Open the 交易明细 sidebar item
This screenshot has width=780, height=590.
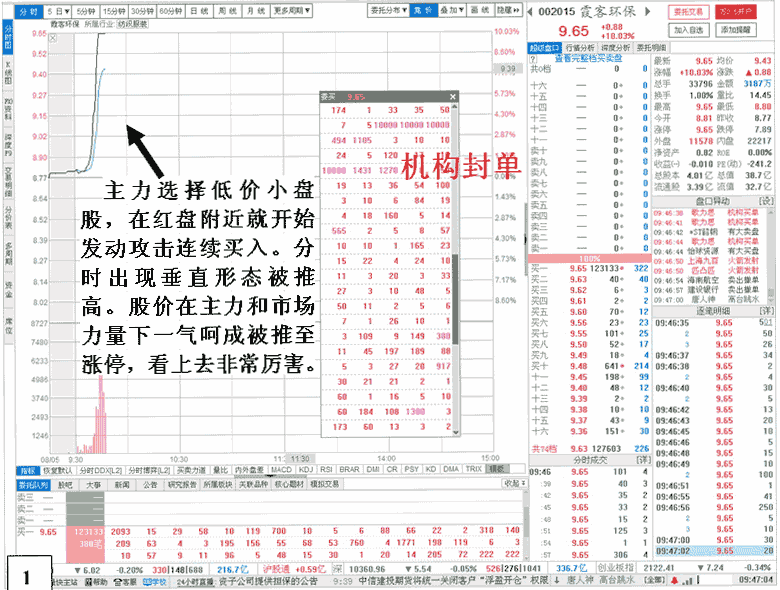click(8, 181)
